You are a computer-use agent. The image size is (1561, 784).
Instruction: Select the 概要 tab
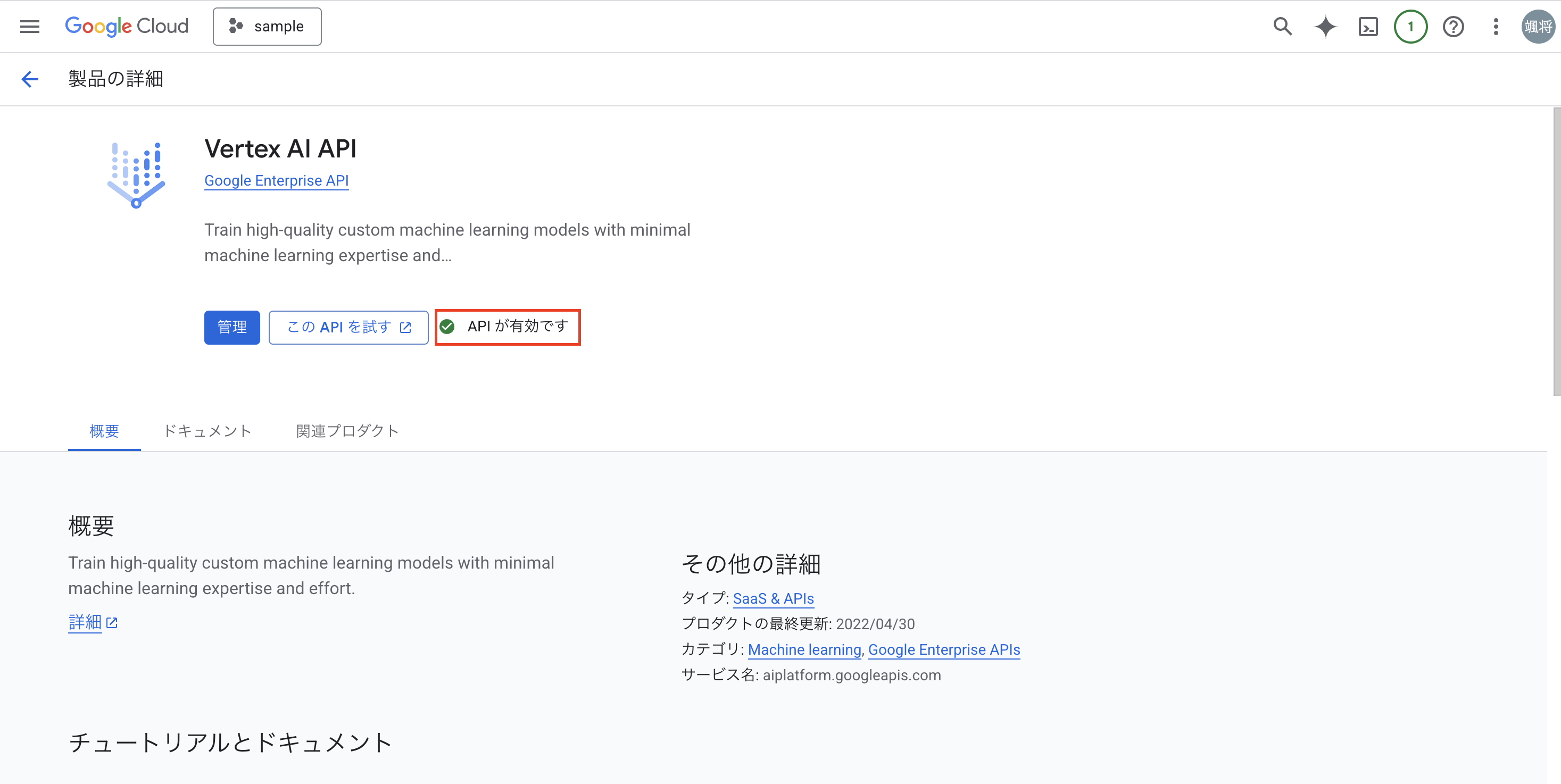[104, 431]
